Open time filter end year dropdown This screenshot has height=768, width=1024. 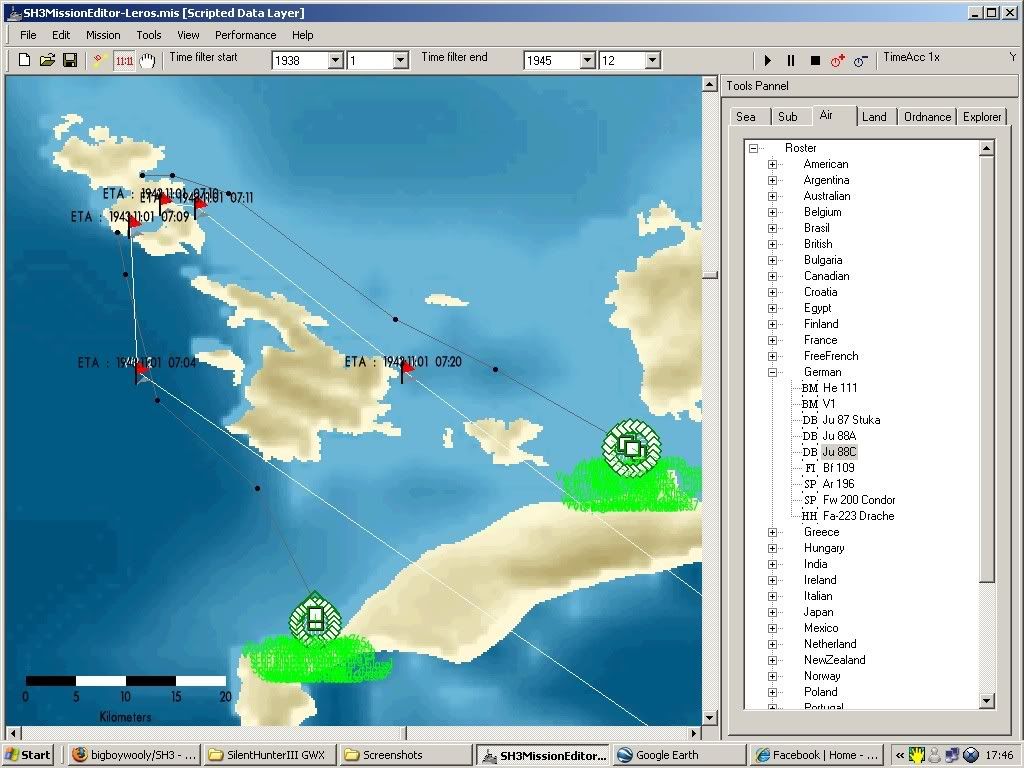587,61
